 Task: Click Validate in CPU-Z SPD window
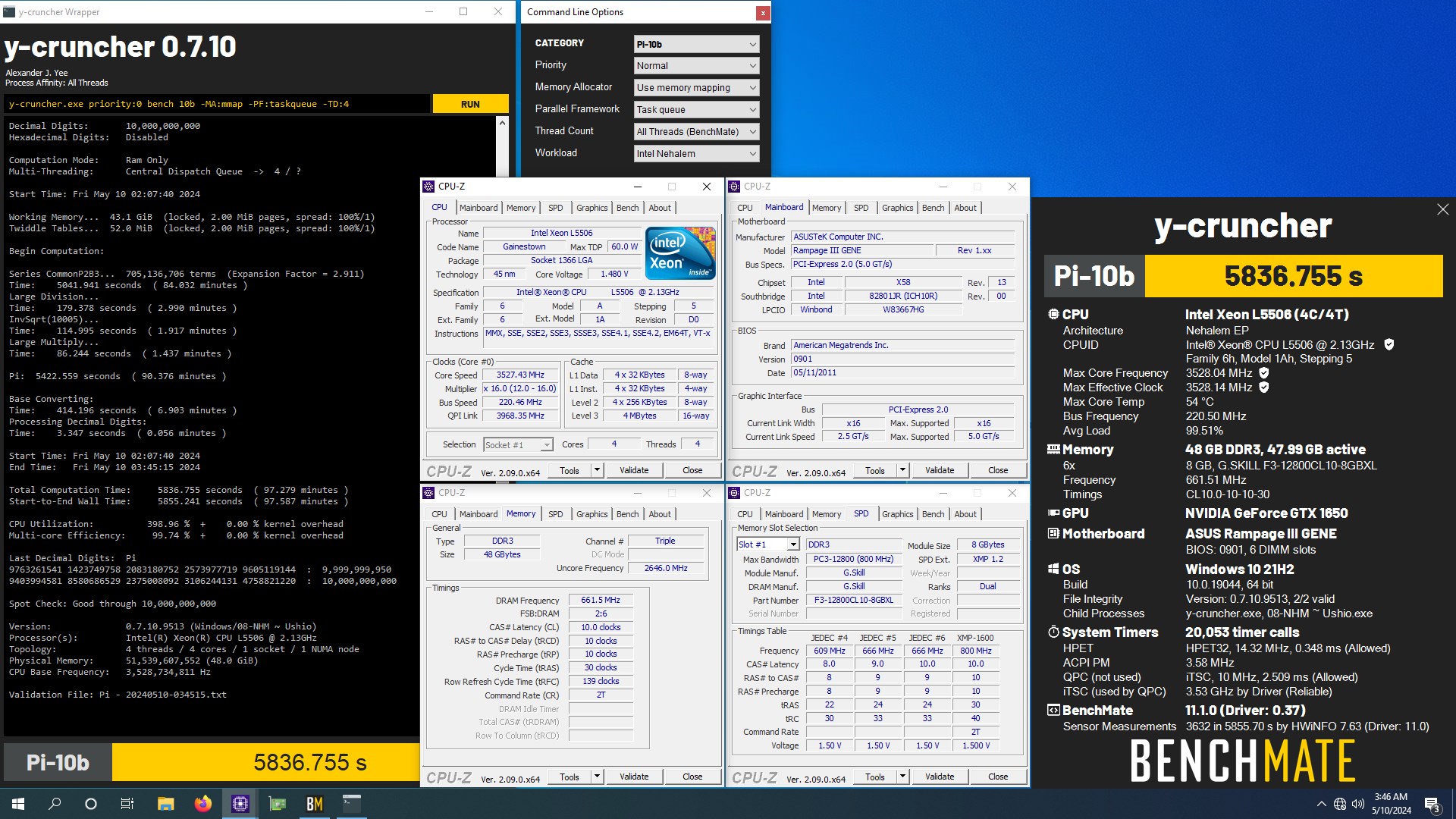coord(940,777)
